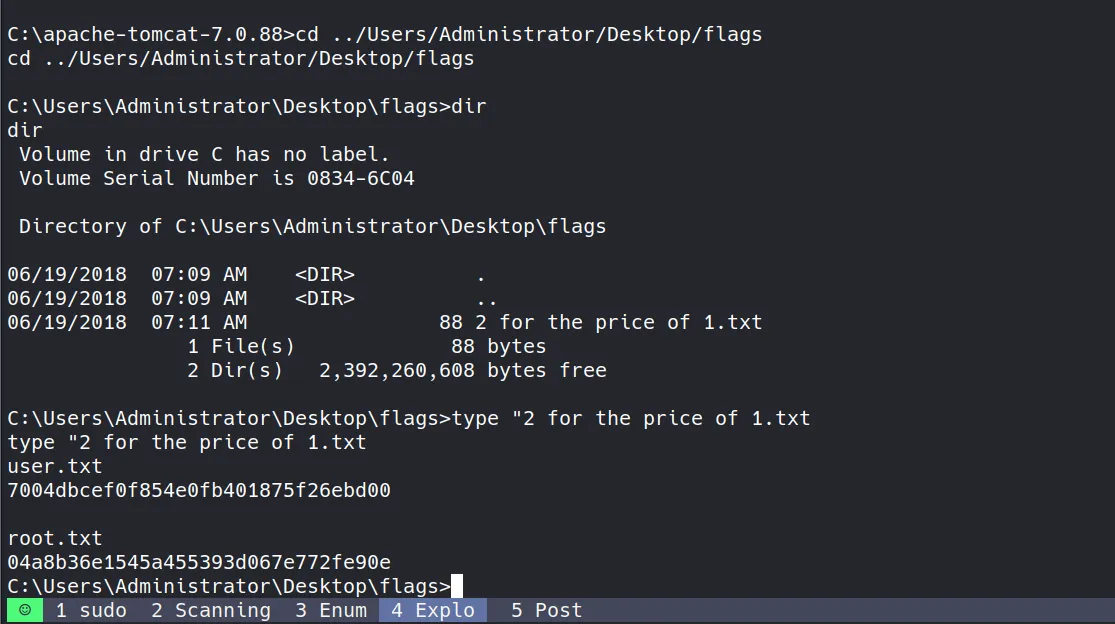This screenshot has height=624, width=1115.
Task: Switch to the "1 sudo" window
Action: click(91, 610)
